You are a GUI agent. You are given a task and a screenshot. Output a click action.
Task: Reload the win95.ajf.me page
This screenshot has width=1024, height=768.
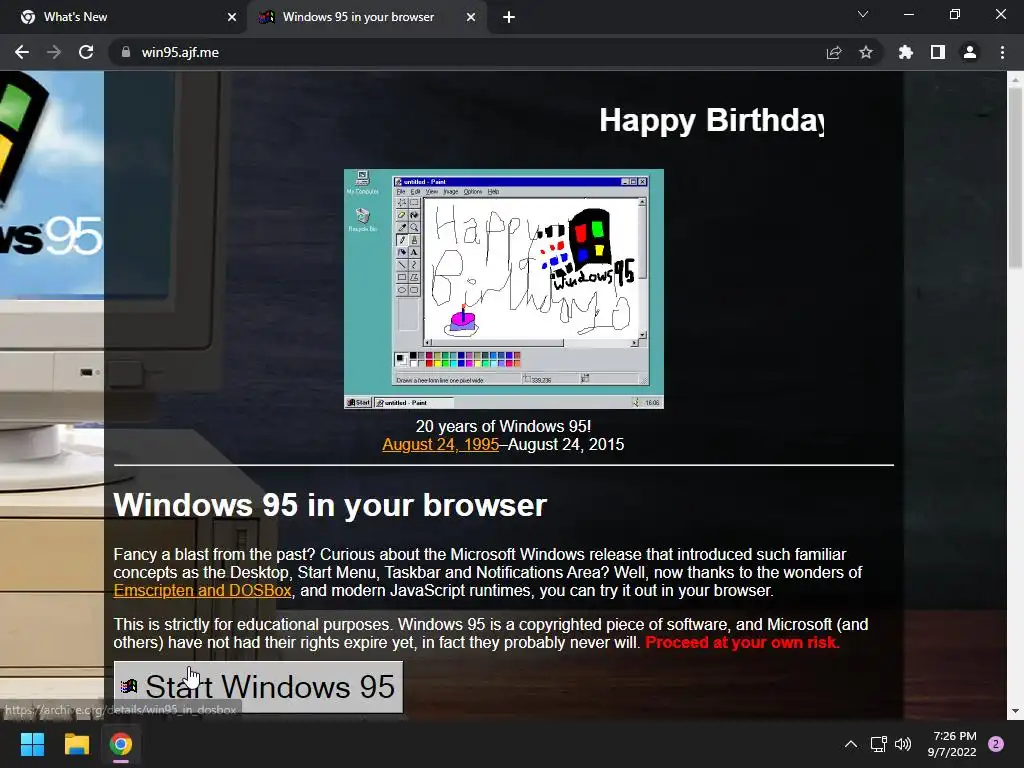click(x=86, y=52)
